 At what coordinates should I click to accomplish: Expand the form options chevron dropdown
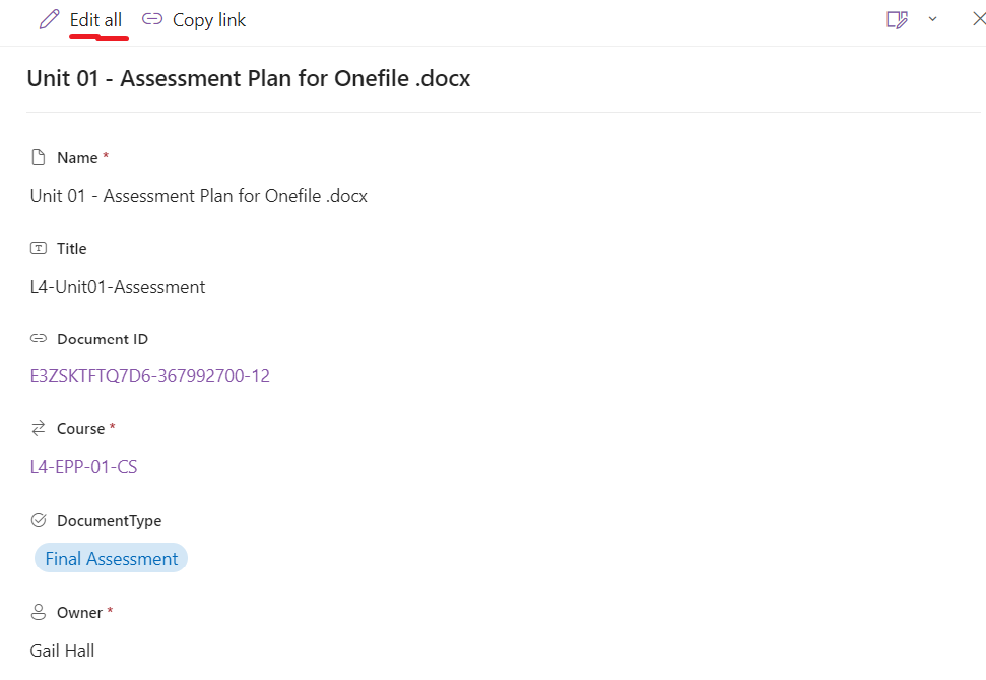pos(933,19)
